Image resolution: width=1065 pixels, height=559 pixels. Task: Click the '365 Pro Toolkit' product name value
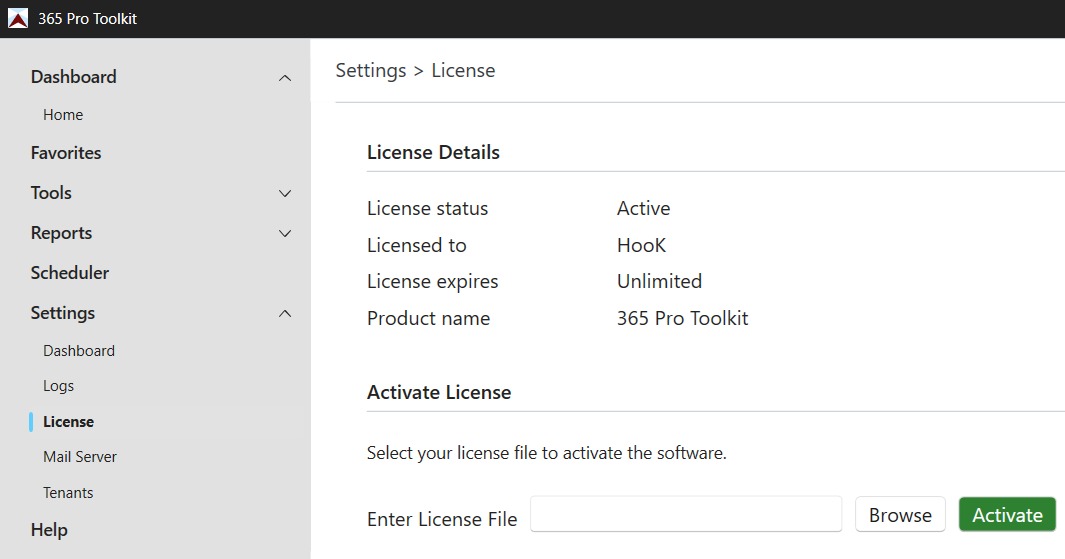pos(683,319)
